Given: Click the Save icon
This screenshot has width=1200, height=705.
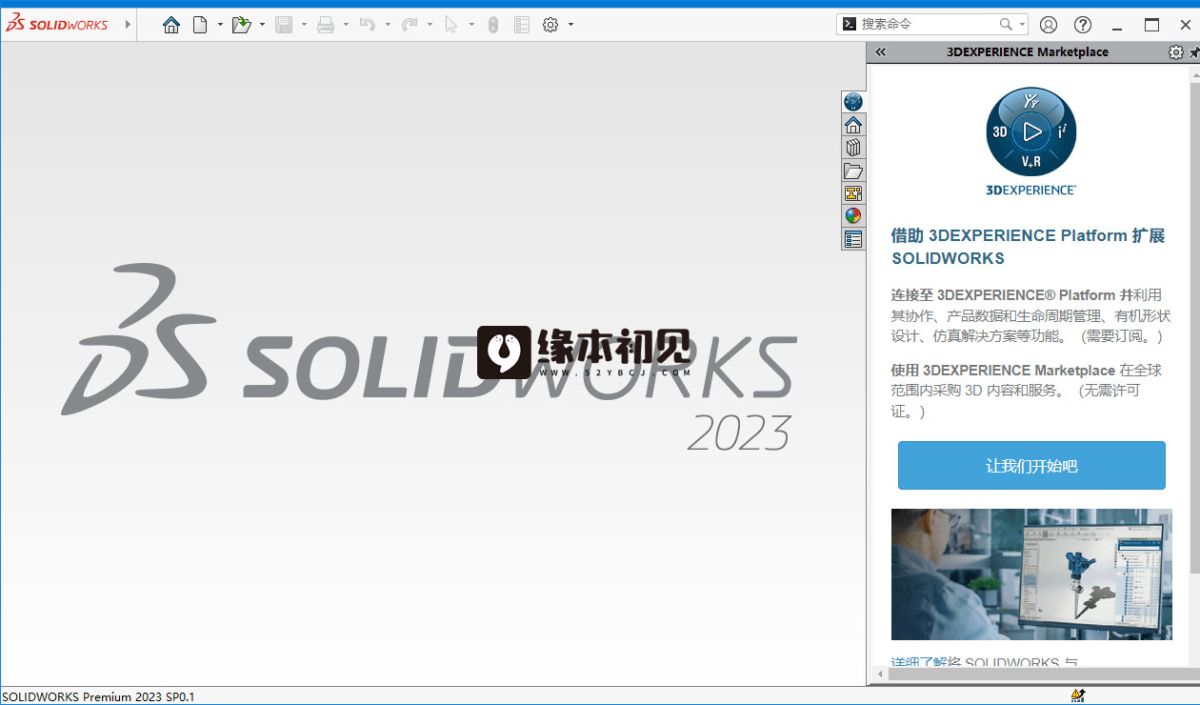Looking at the screenshot, I should (284, 25).
